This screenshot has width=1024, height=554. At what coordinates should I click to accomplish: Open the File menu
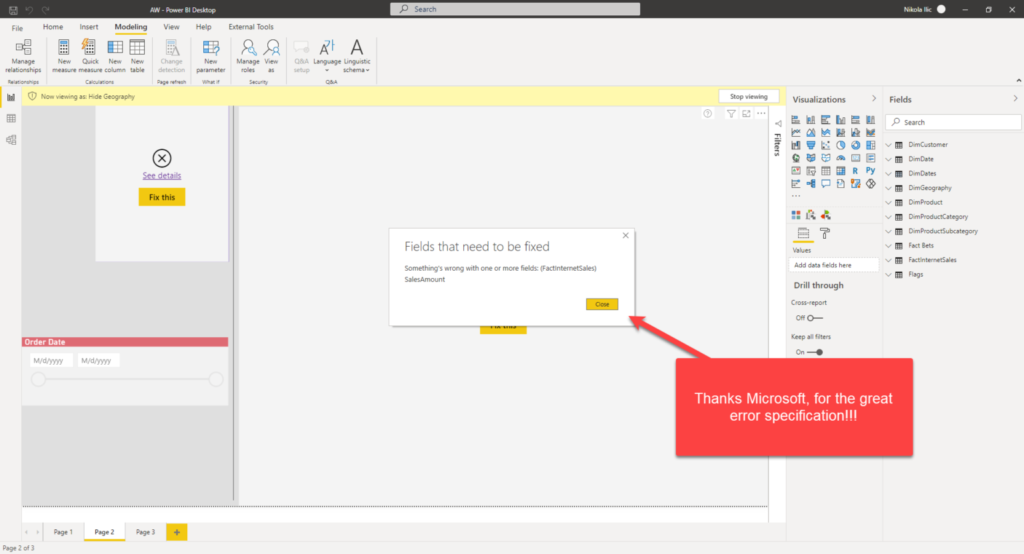(x=17, y=27)
